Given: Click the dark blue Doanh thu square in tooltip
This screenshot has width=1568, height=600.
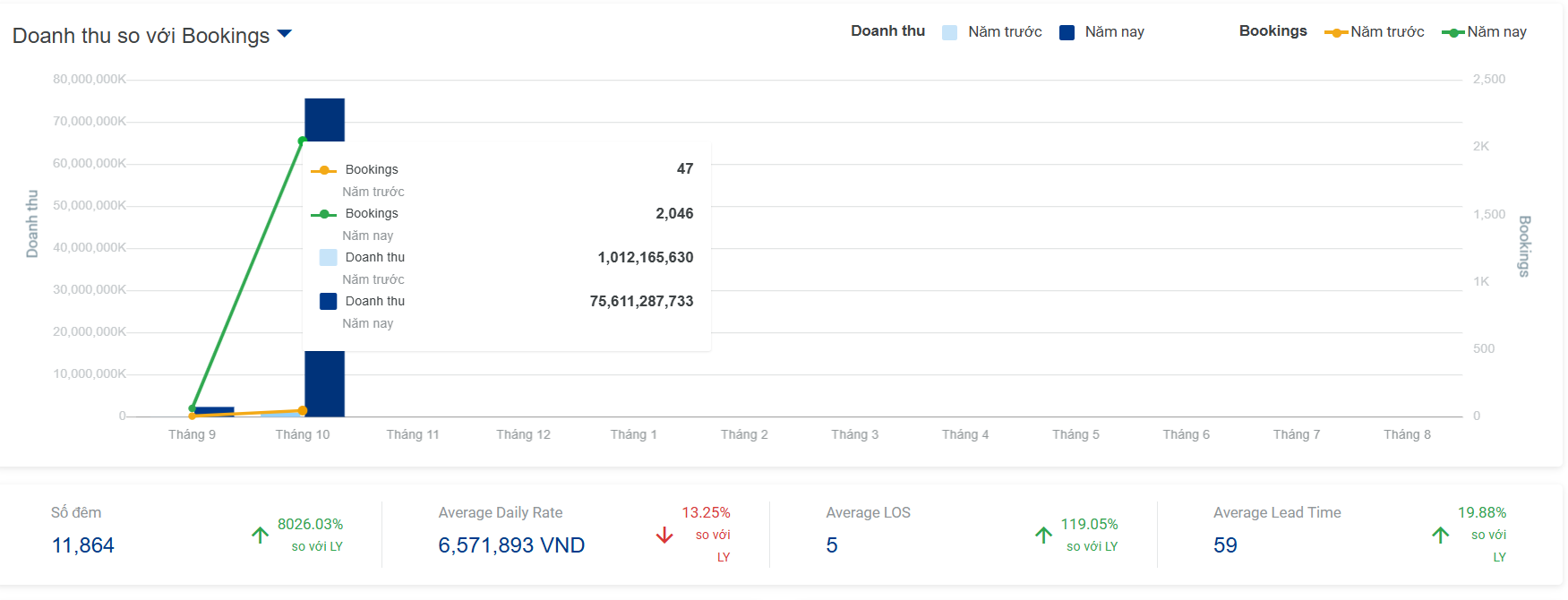Looking at the screenshot, I should [329, 301].
